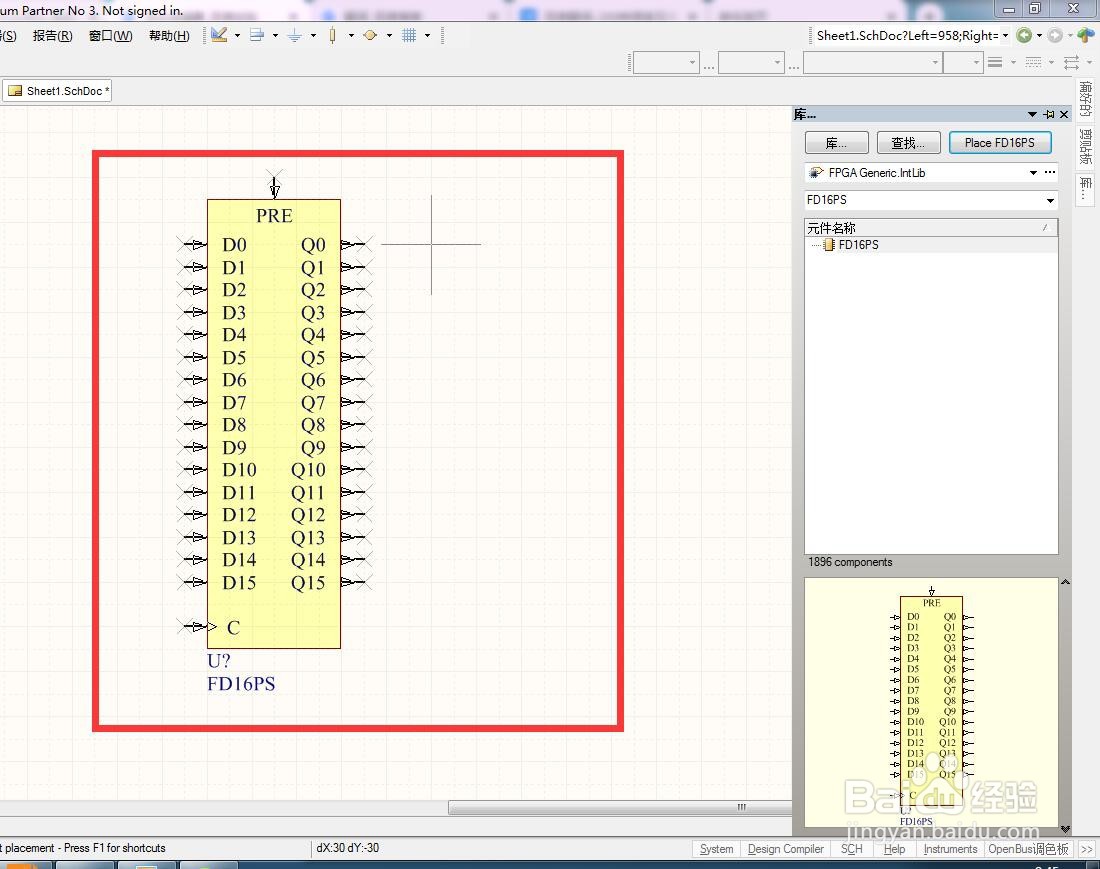Open the 窗口(W) menu
This screenshot has width=1100, height=869.
(x=111, y=36)
